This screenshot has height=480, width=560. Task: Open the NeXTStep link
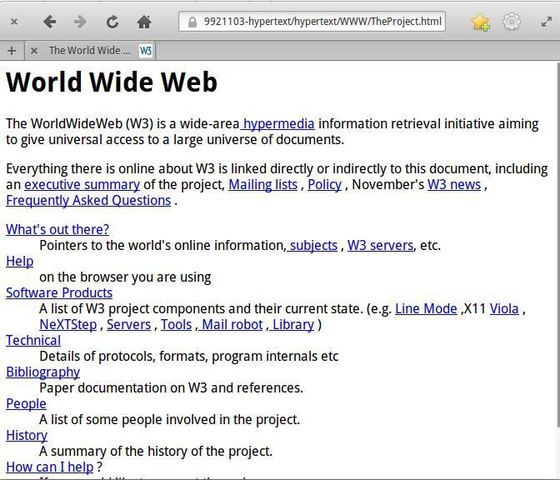point(68,324)
